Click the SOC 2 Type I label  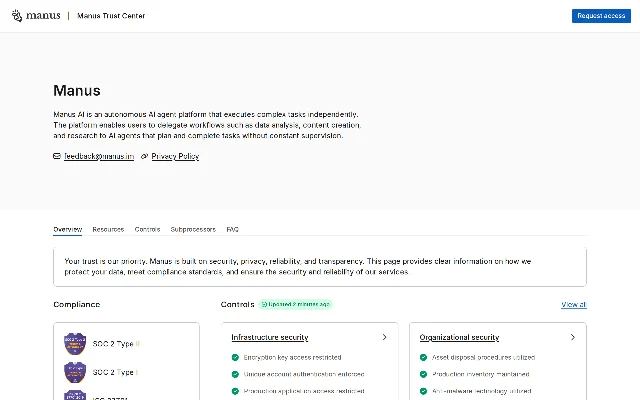(x=115, y=372)
